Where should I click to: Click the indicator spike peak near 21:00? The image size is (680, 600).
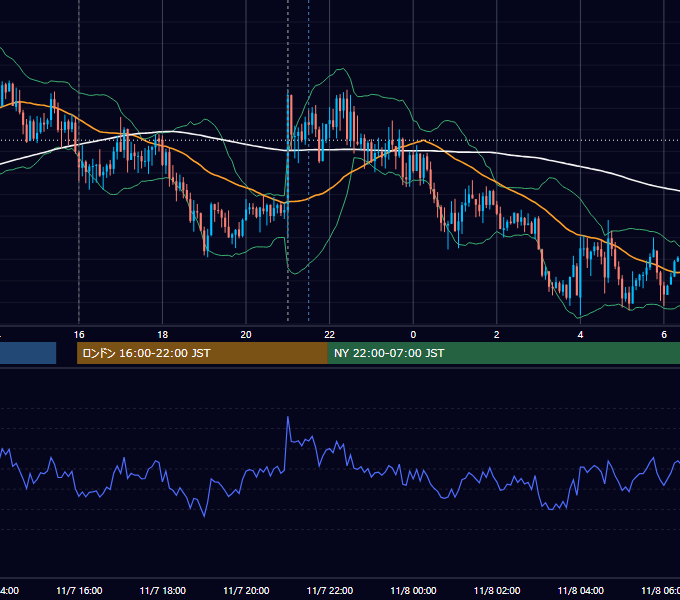288,417
